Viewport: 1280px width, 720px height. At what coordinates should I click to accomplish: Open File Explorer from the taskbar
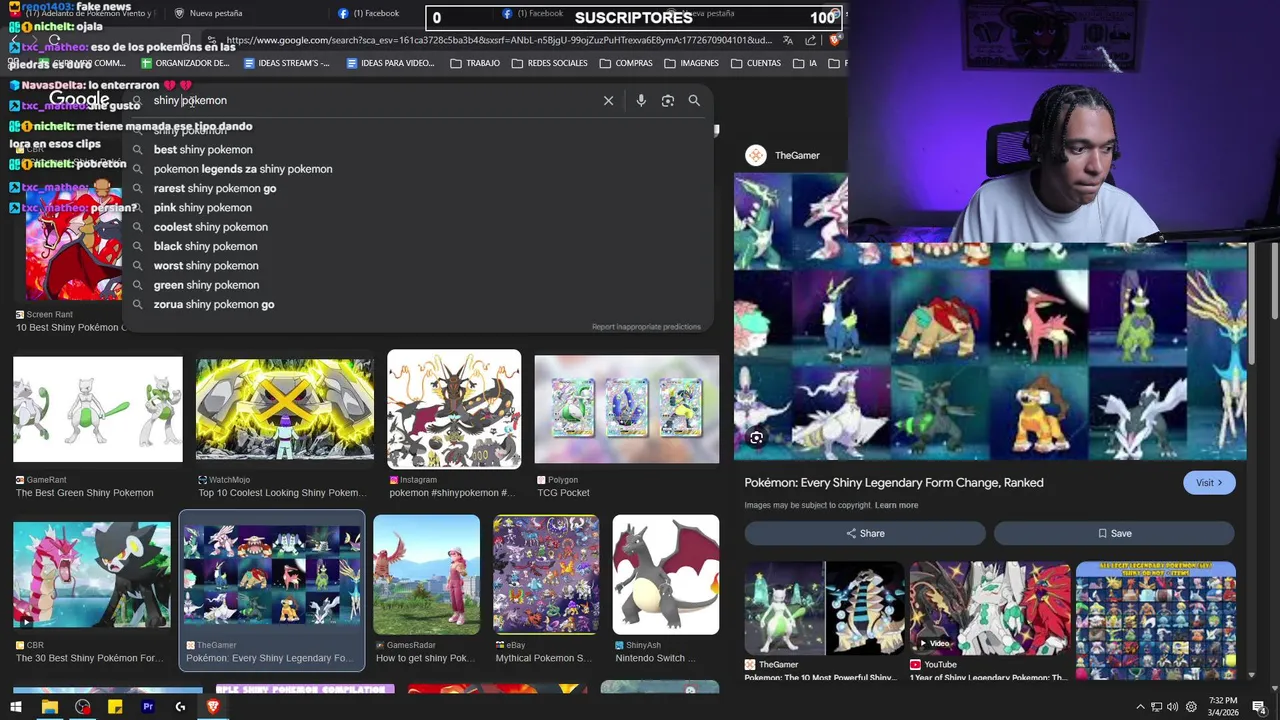coord(49,707)
